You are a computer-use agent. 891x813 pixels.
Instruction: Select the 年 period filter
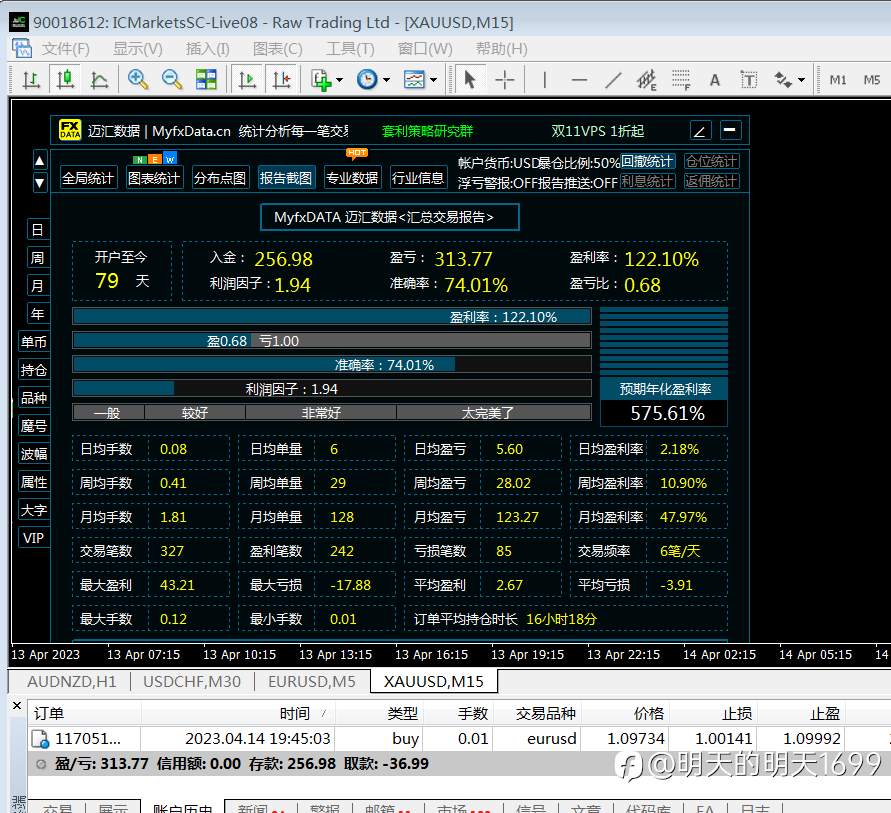[38, 314]
